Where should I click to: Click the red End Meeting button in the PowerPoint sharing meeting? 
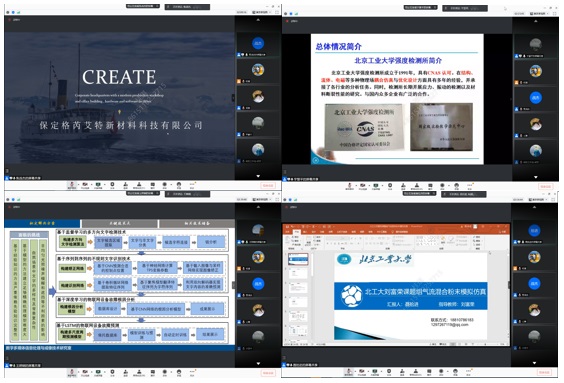point(545,372)
